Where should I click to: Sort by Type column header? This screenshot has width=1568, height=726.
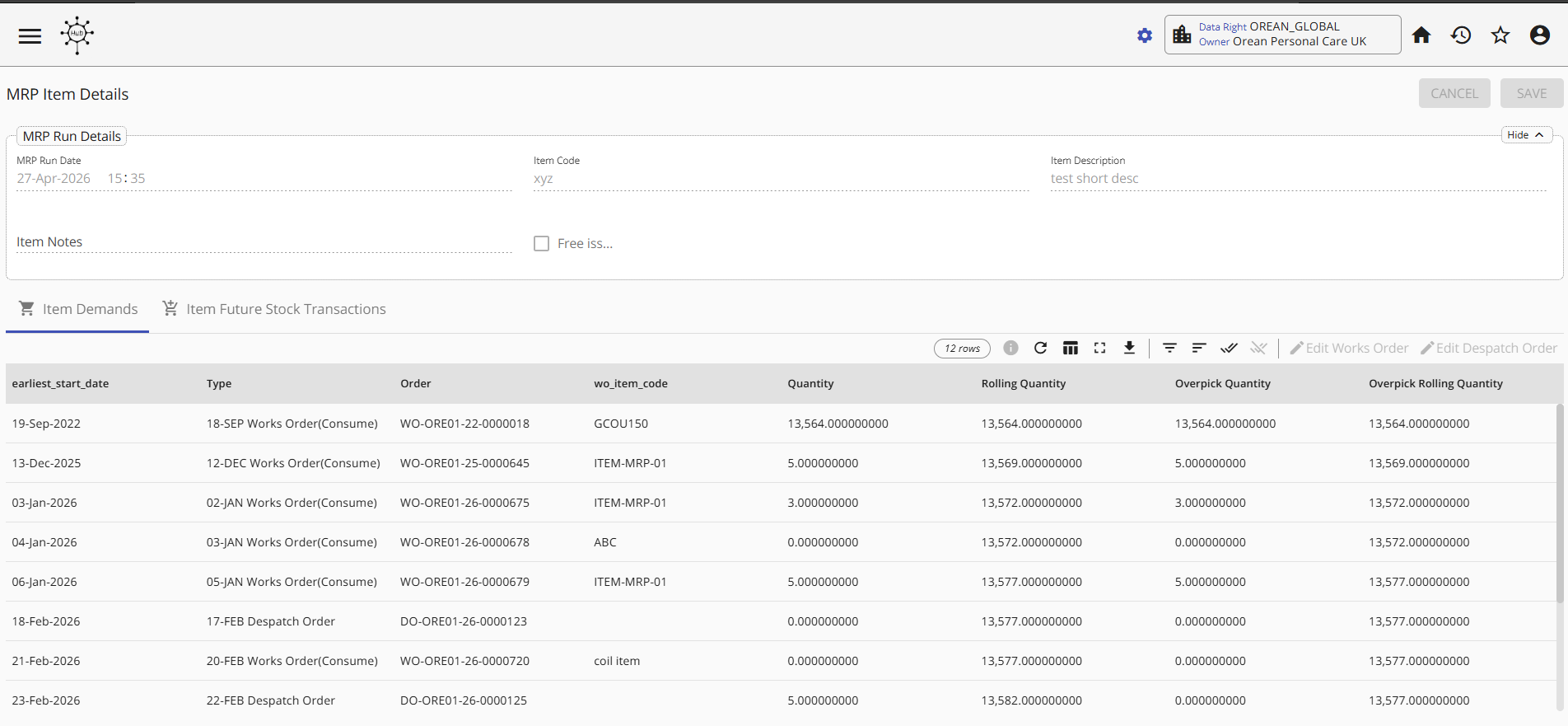point(219,383)
